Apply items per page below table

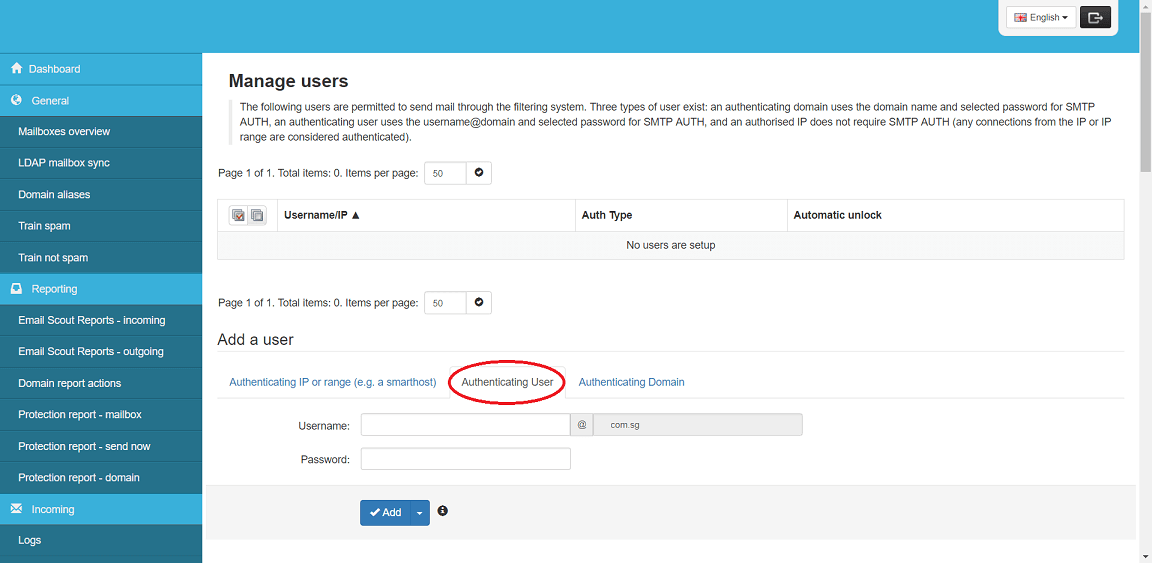coord(479,302)
